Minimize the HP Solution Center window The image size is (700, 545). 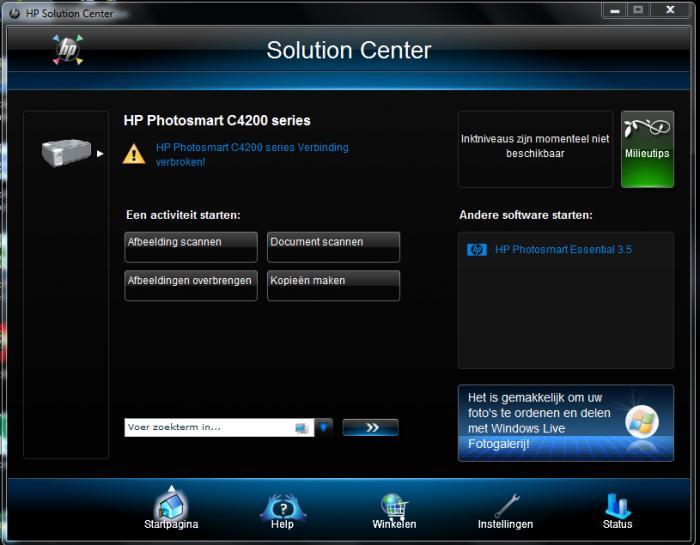615,10
